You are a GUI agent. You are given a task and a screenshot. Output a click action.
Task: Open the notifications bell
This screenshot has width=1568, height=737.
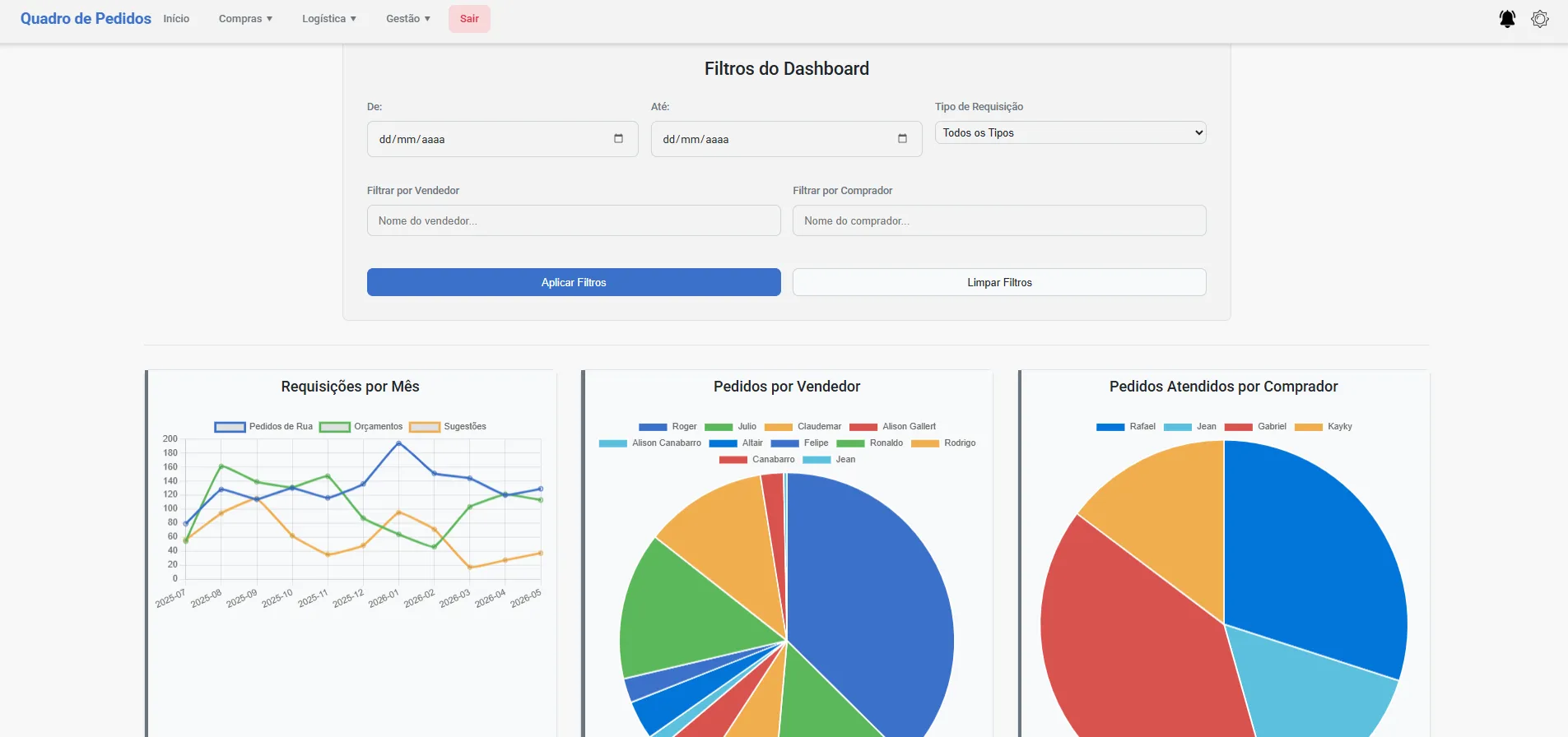point(1507,19)
